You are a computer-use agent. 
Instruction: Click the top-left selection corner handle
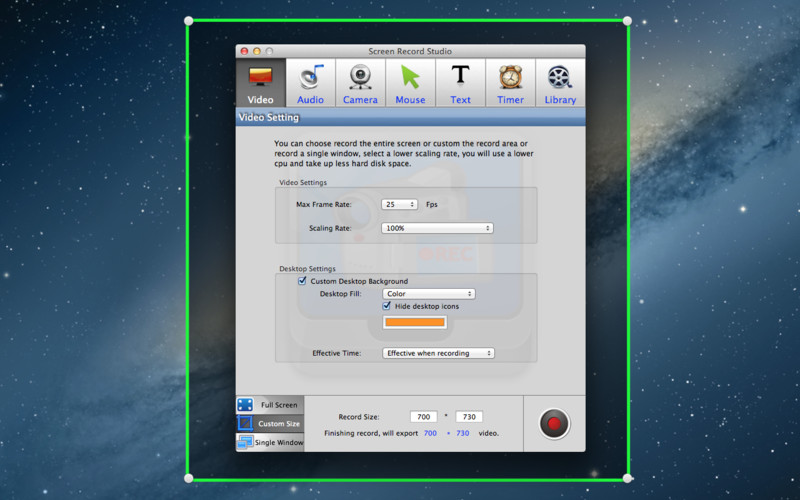pyautogui.click(x=188, y=21)
